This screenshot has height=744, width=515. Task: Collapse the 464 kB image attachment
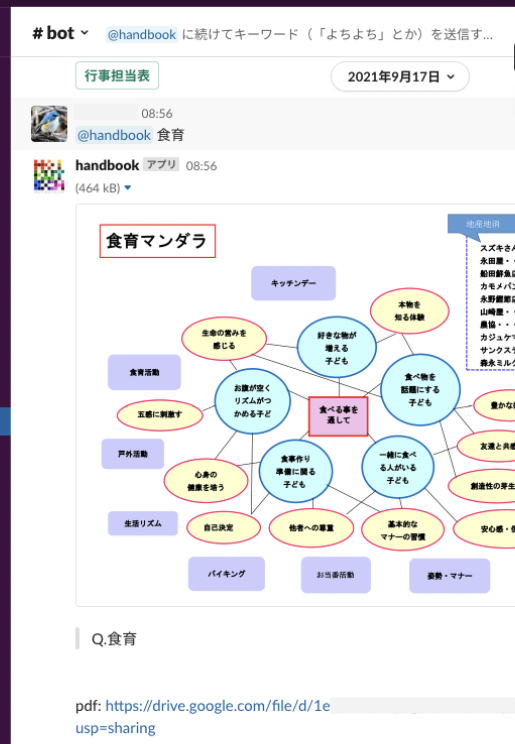pos(128,188)
